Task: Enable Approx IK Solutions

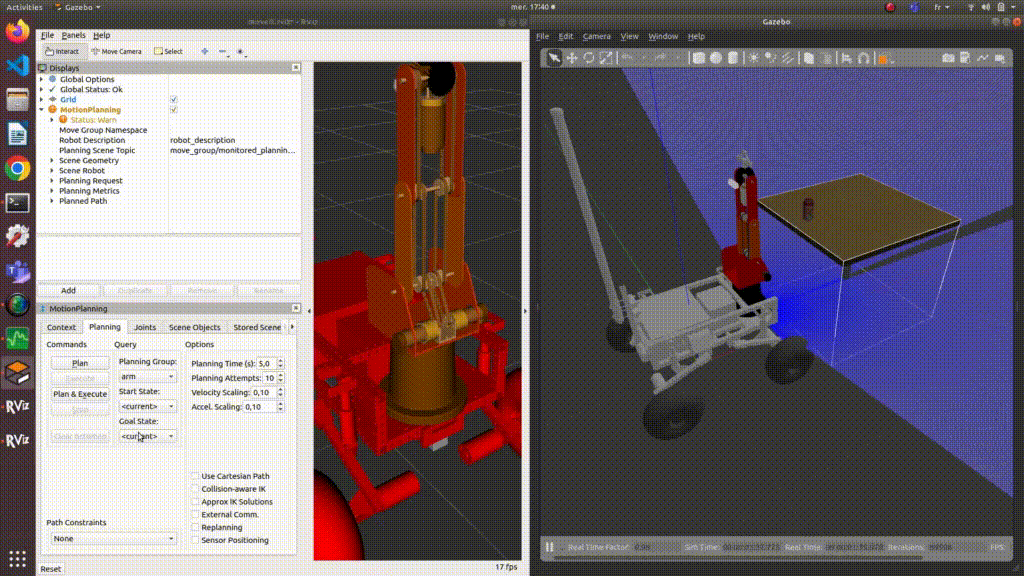Action: [x=195, y=502]
